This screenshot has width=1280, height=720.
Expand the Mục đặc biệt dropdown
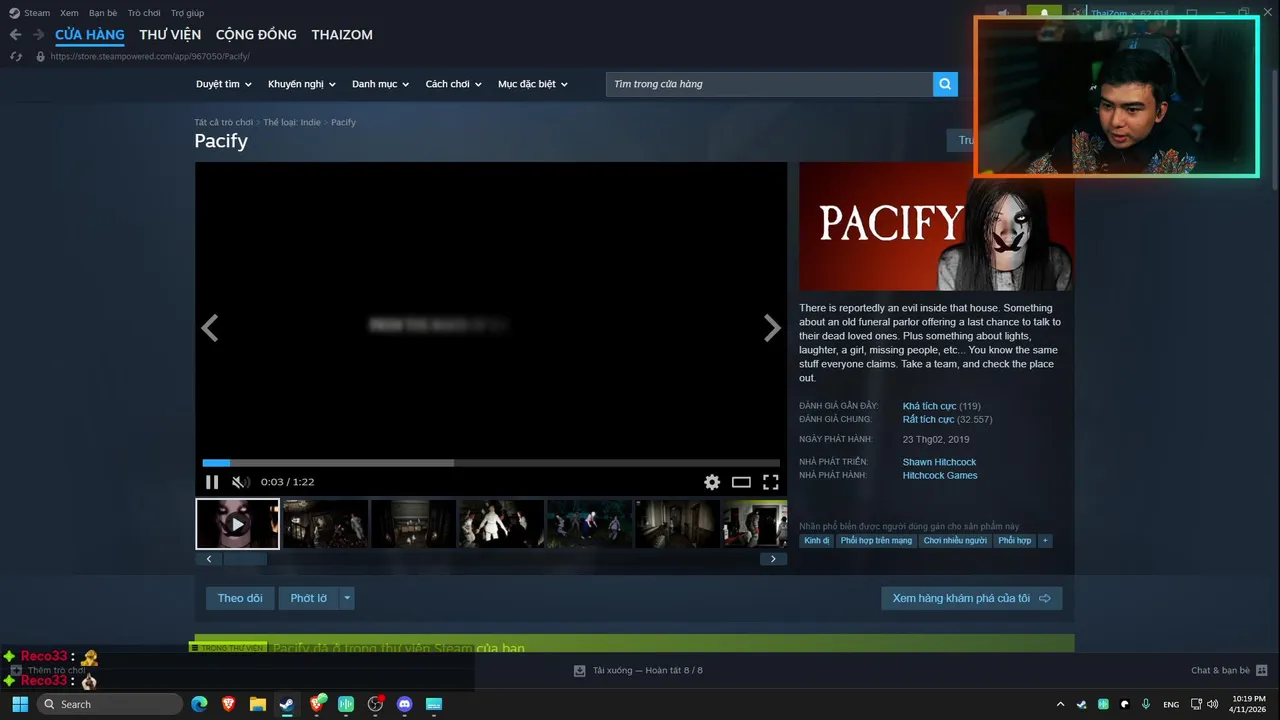pyautogui.click(x=533, y=84)
